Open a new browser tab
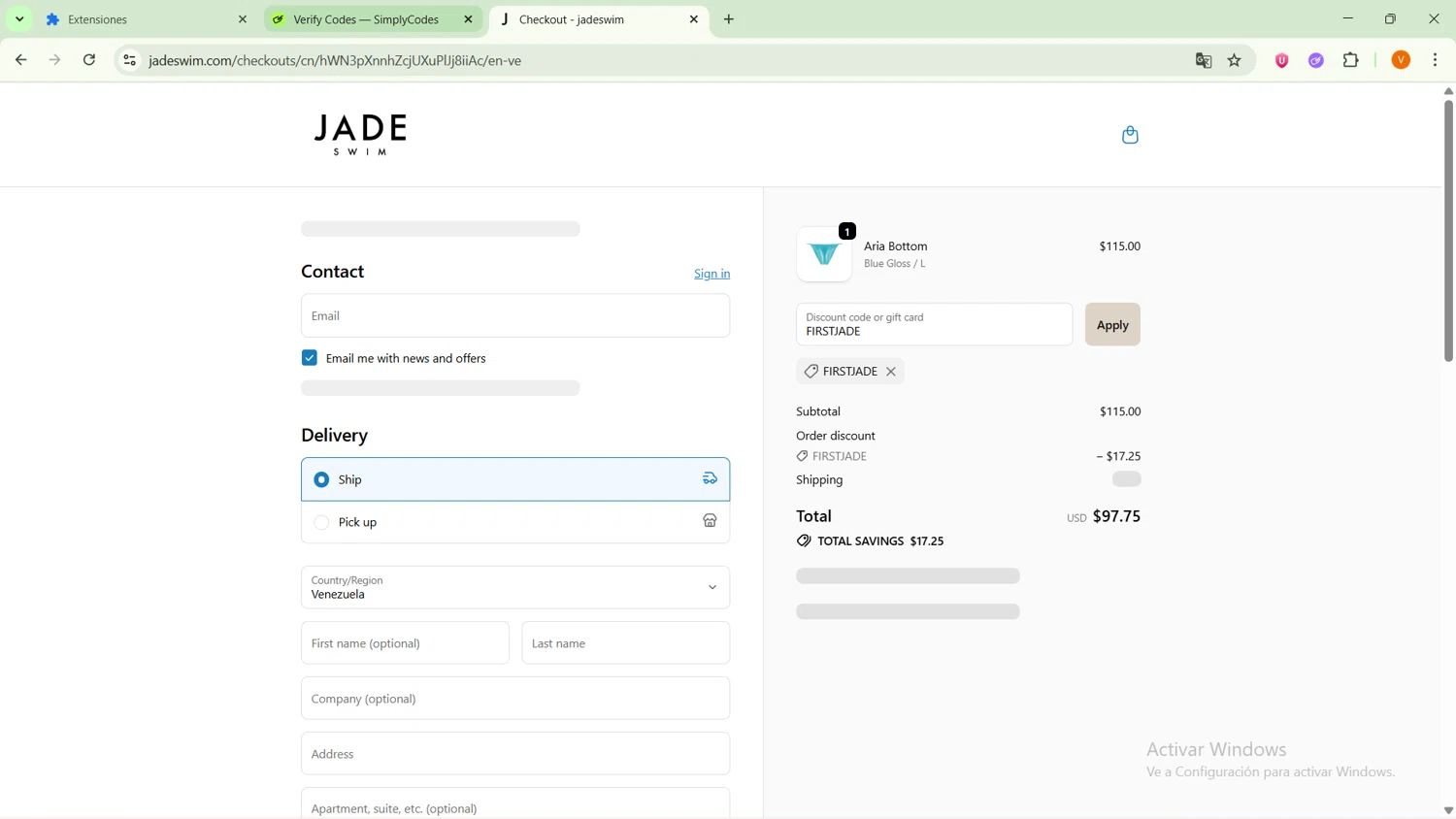Screen dimensions: 1456x819 click(729, 19)
